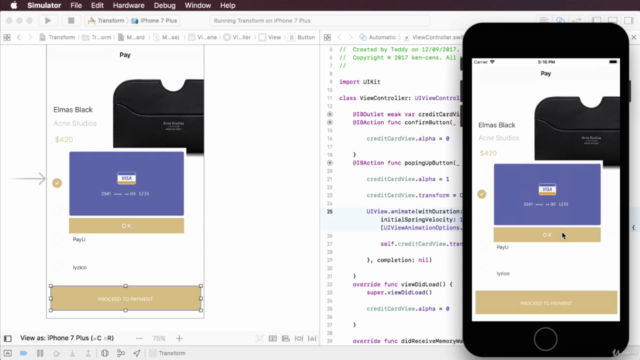The width and height of the screenshot is (640, 360).
Task: Open the Simulator menu
Action: click(x=44, y=5)
